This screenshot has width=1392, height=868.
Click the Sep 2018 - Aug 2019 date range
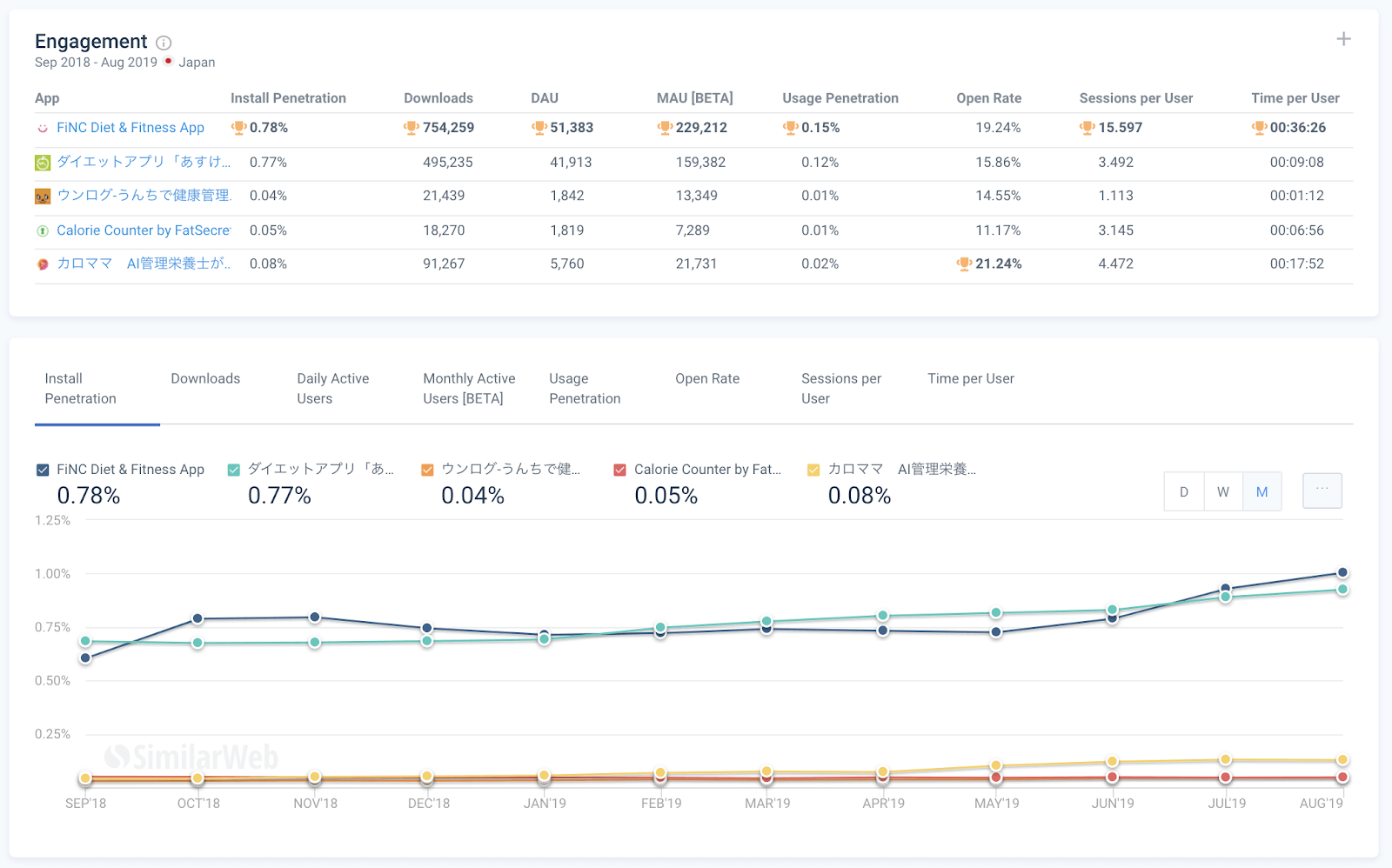click(96, 63)
